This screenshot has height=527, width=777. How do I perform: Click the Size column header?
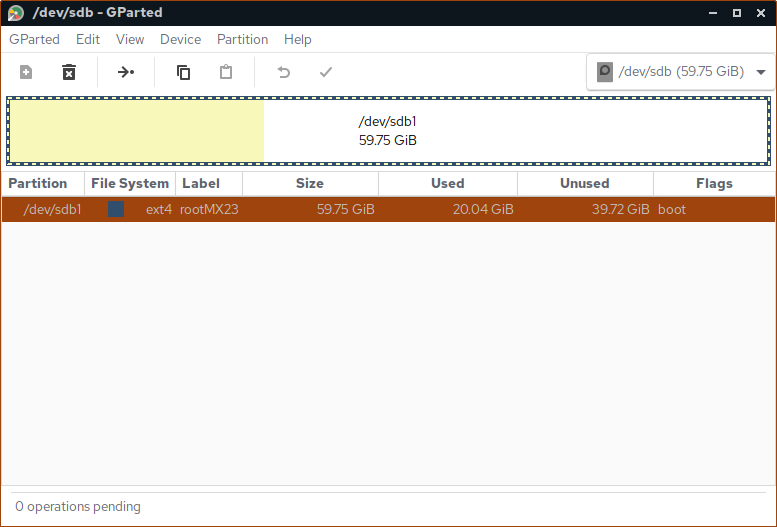pos(310,184)
